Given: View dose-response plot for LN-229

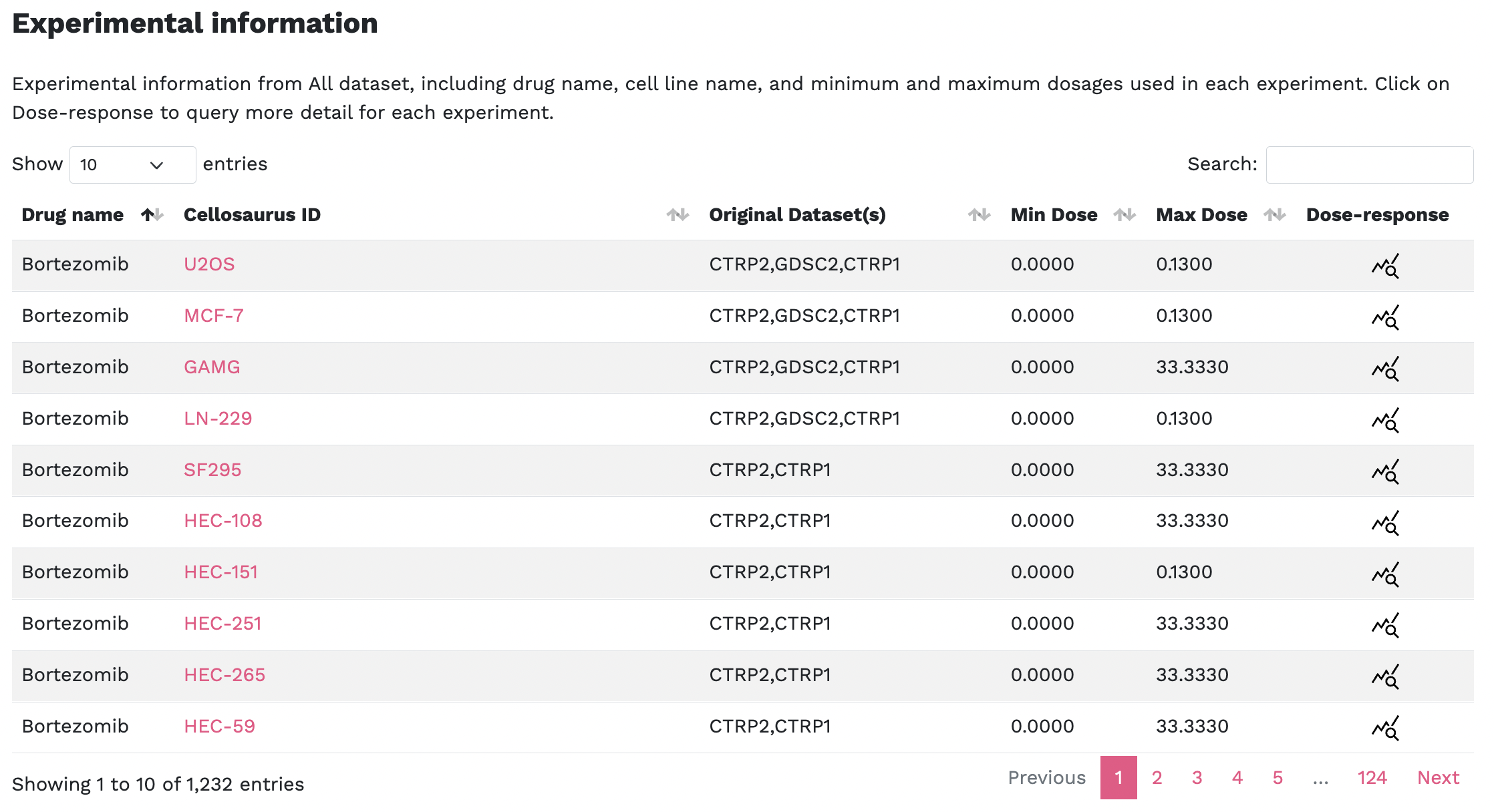Looking at the screenshot, I should 1385,420.
